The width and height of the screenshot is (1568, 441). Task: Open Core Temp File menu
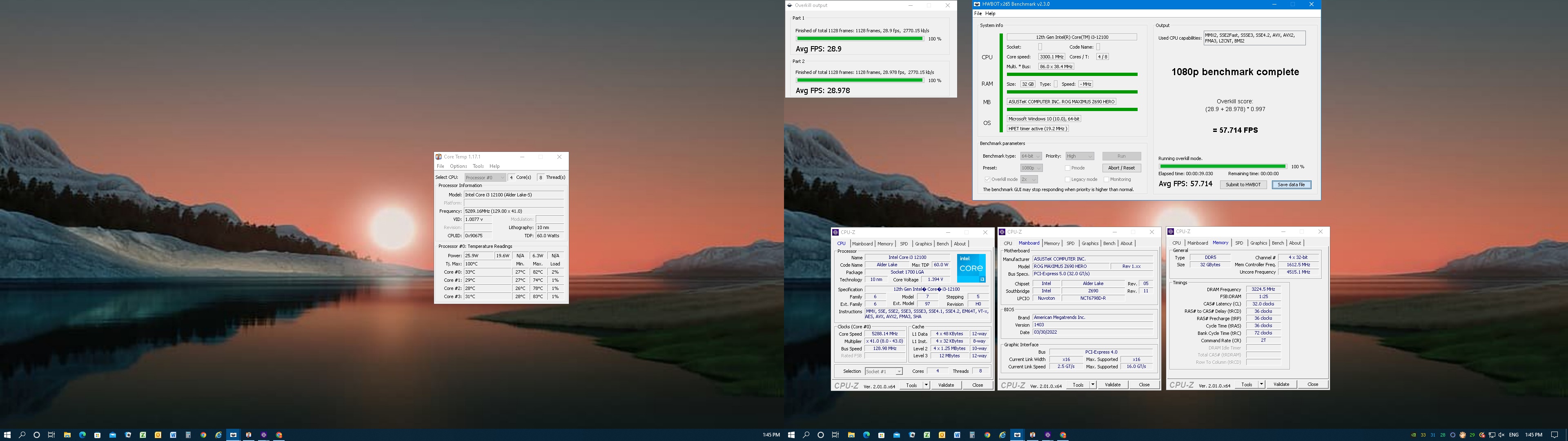coord(441,166)
